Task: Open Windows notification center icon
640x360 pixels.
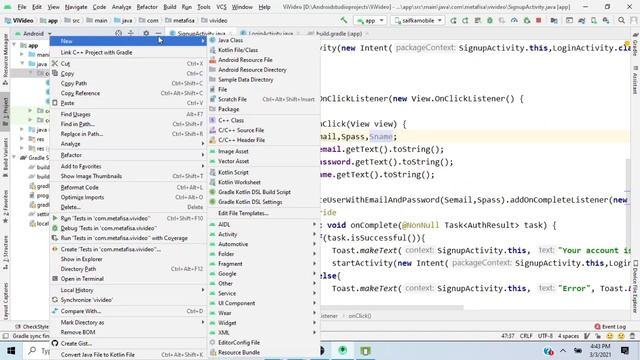Action: coord(624,351)
